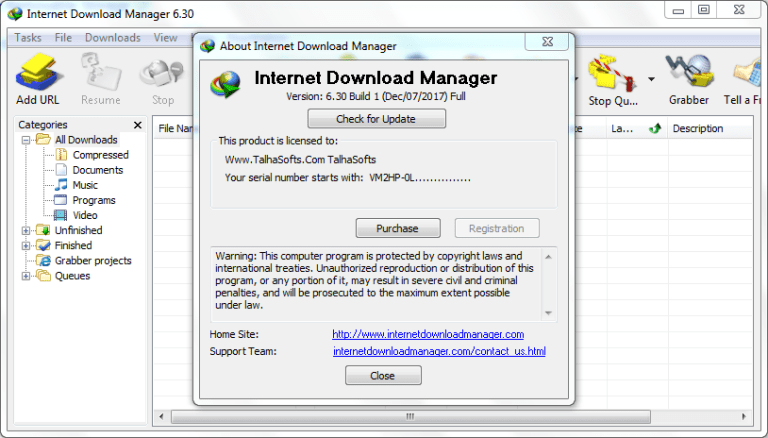The width and height of the screenshot is (768, 438).
Task: Expand the Queues tree node
Action: pyautogui.click(x=25, y=276)
